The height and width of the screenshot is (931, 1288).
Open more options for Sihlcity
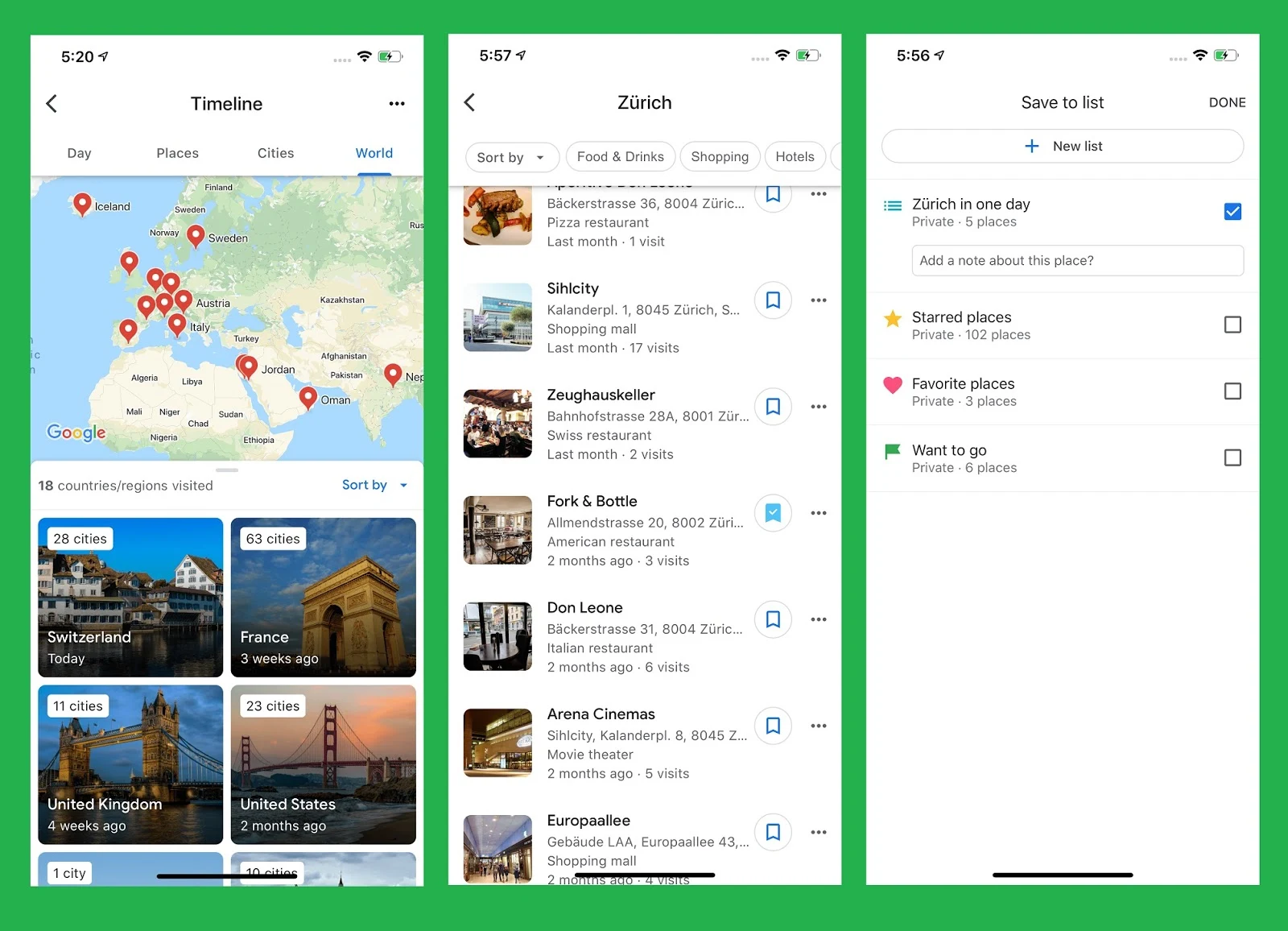pyautogui.click(x=819, y=300)
